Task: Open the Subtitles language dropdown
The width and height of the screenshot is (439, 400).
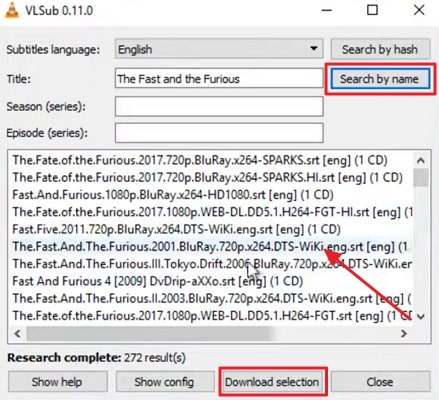Action: [219, 49]
